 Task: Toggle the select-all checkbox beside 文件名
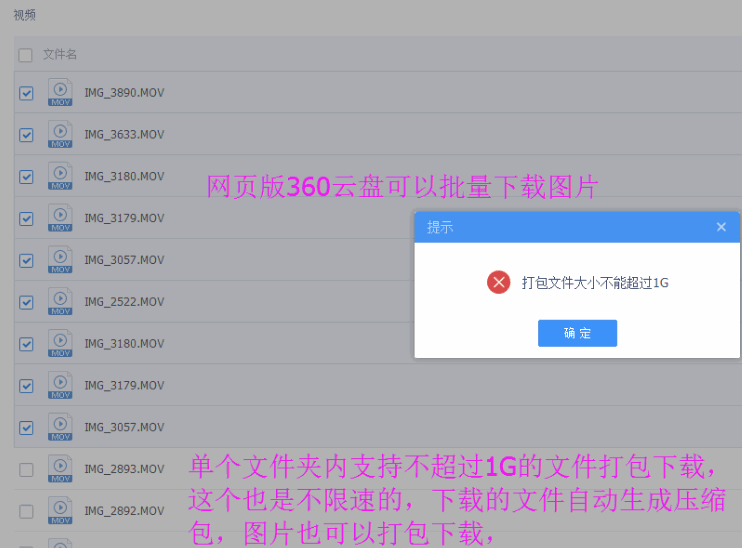tap(26, 55)
